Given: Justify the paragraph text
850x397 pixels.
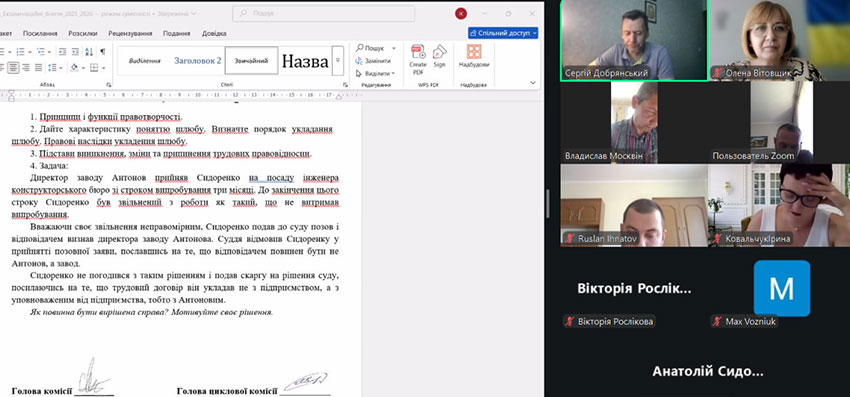Looking at the screenshot, I should (x=38, y=67).
